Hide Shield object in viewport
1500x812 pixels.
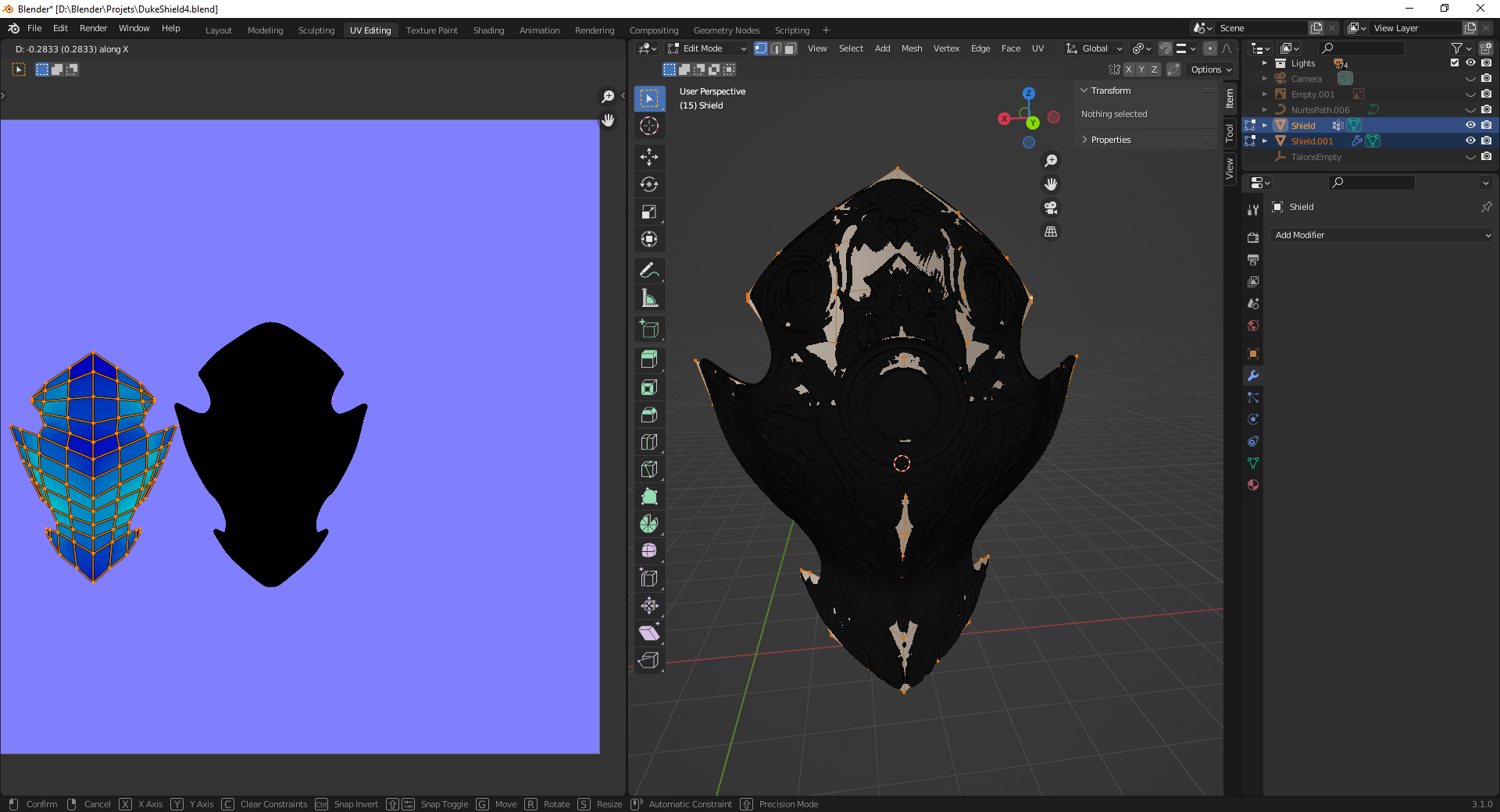[x=1470, y=126]
